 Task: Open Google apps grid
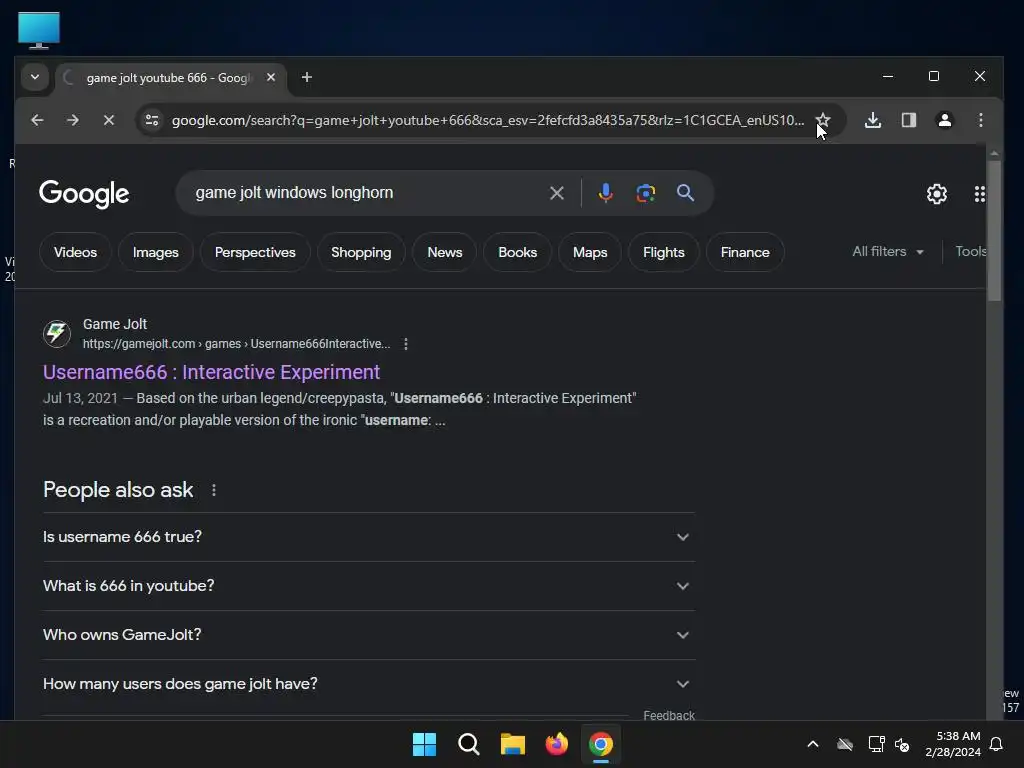click(979, 194)
